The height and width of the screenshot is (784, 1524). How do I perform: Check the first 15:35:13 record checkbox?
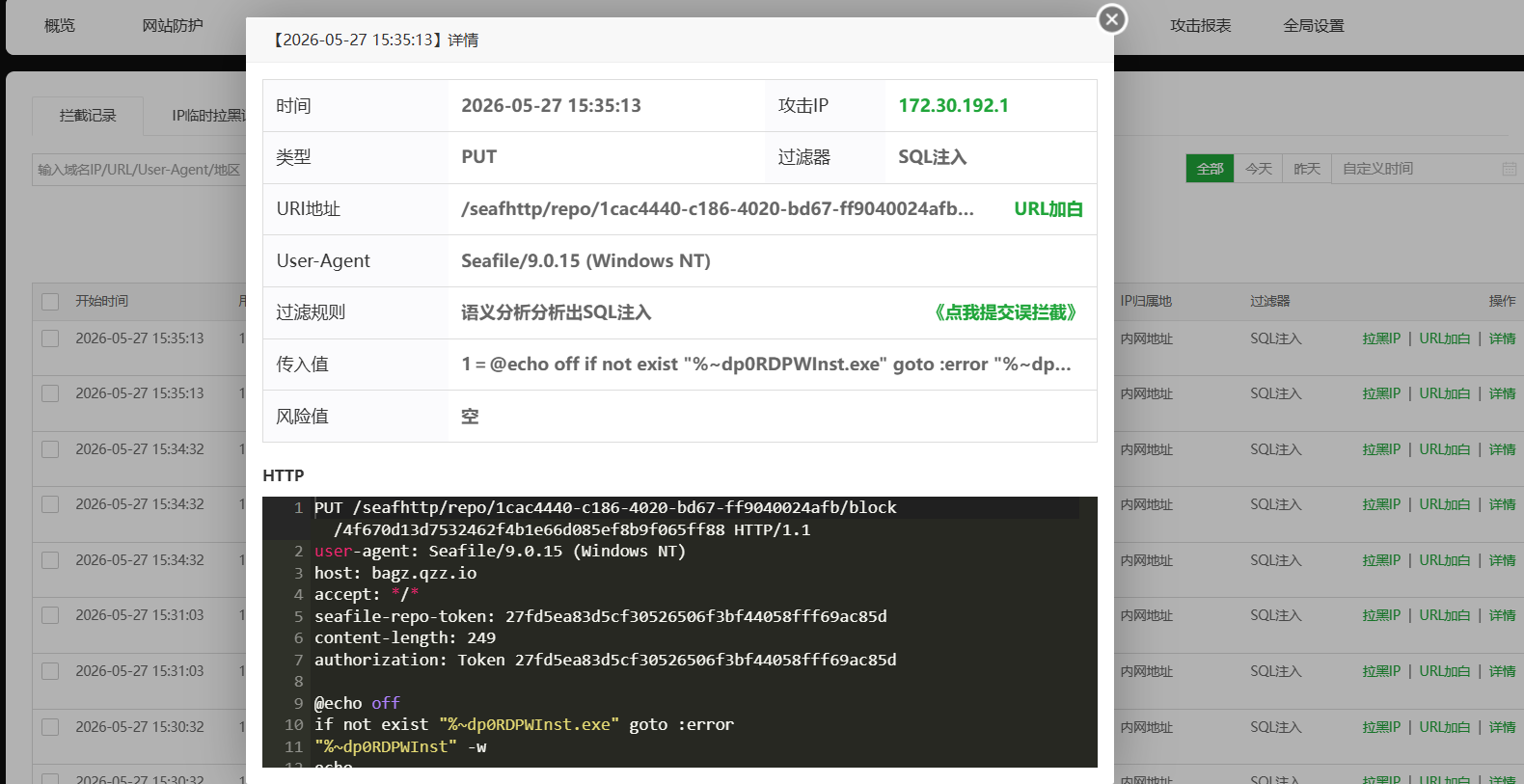click(x=50, y=338)
